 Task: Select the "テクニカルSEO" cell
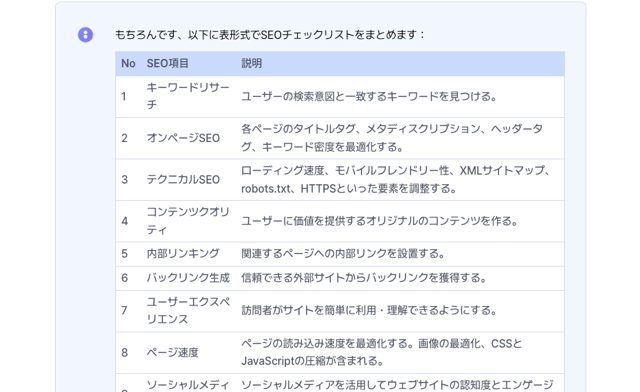183,180
